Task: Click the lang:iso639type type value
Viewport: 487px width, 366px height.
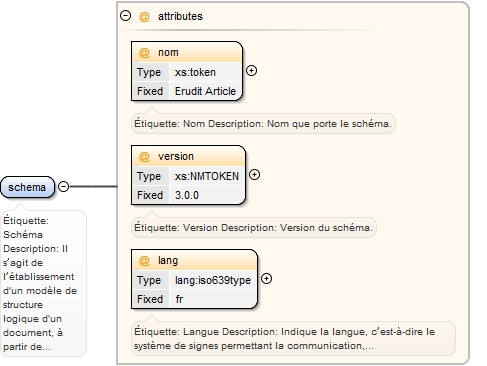Action: tap(213, 280)
